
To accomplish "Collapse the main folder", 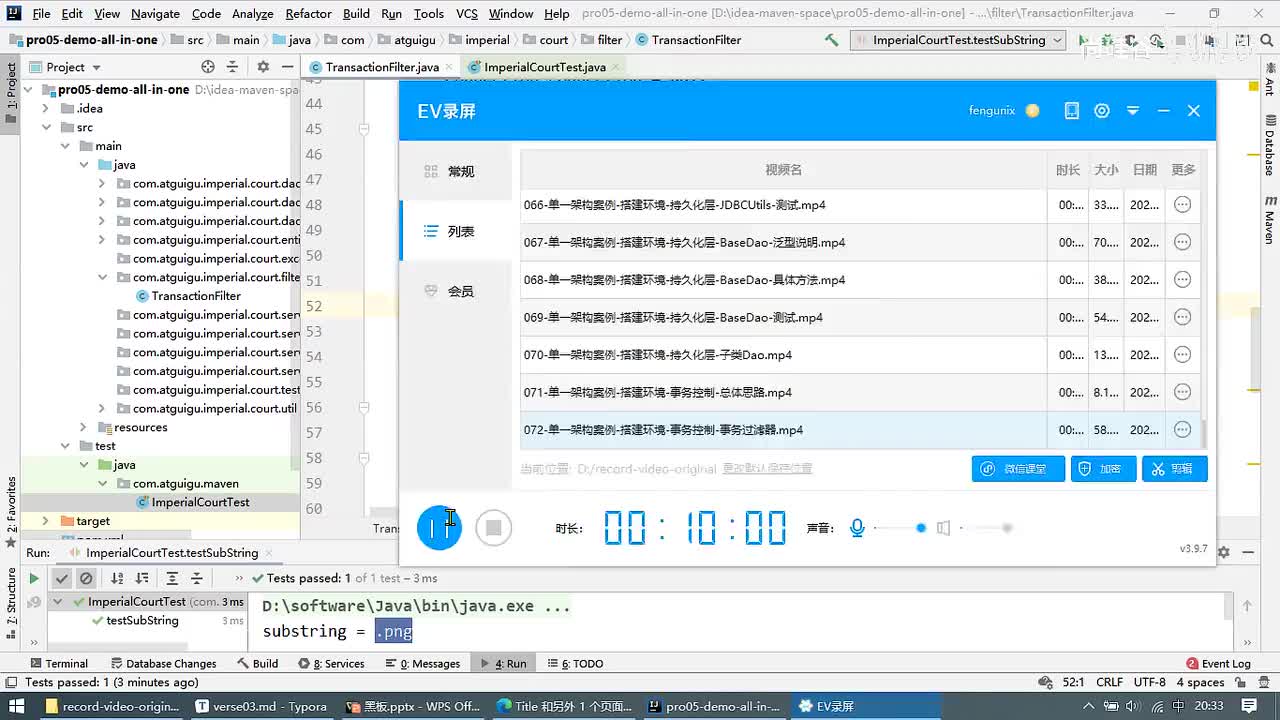I will coord(65,146).
